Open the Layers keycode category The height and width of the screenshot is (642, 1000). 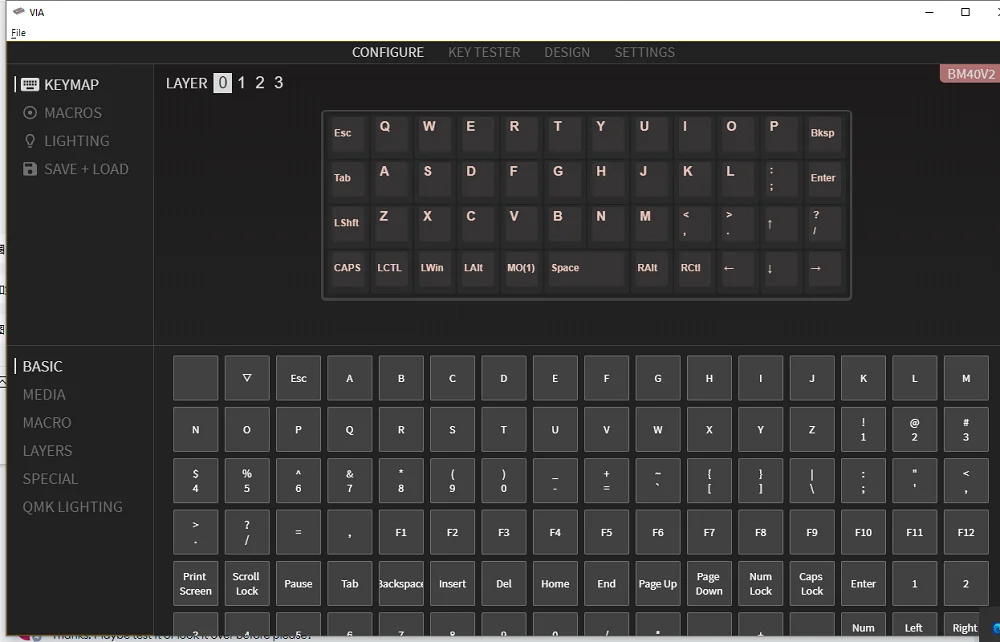47,451
